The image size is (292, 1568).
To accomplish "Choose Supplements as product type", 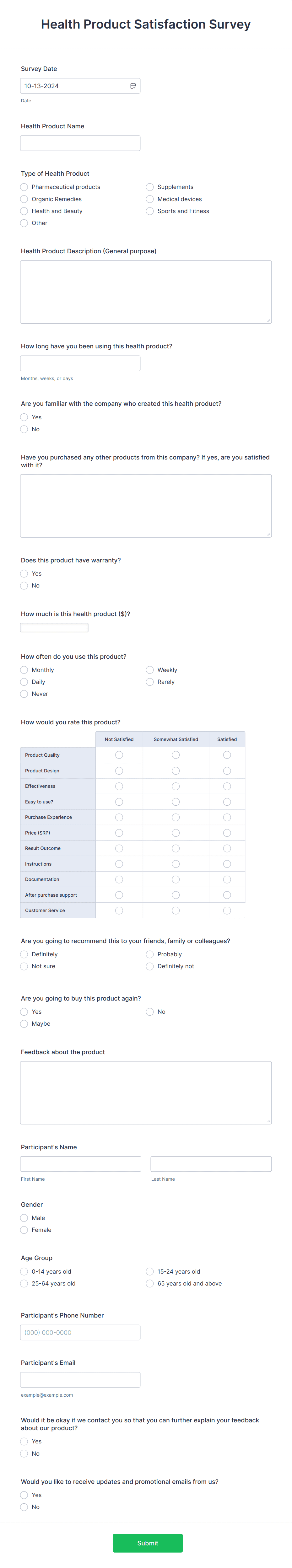I will coord(150,187).
